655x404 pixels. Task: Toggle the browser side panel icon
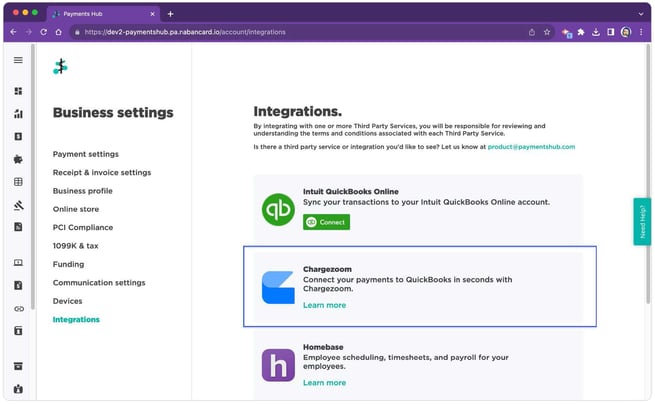coord(611,32)
